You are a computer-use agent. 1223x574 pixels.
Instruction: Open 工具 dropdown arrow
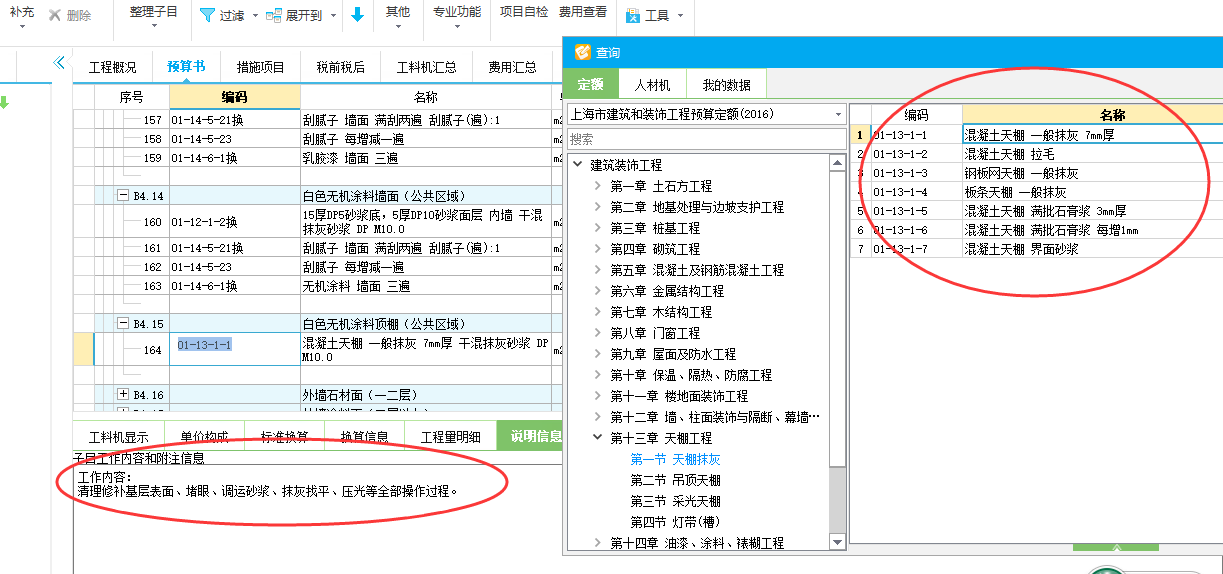[x=681, y=16]
